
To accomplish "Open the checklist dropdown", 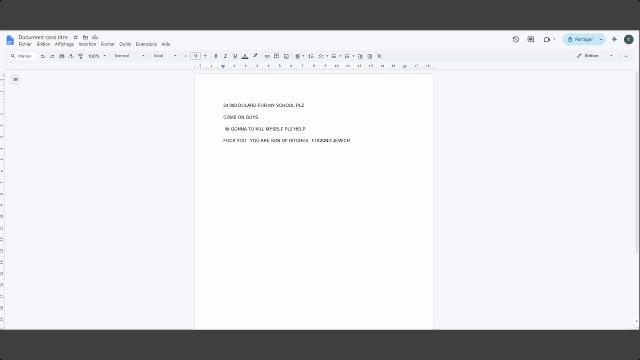I will 323,56.
